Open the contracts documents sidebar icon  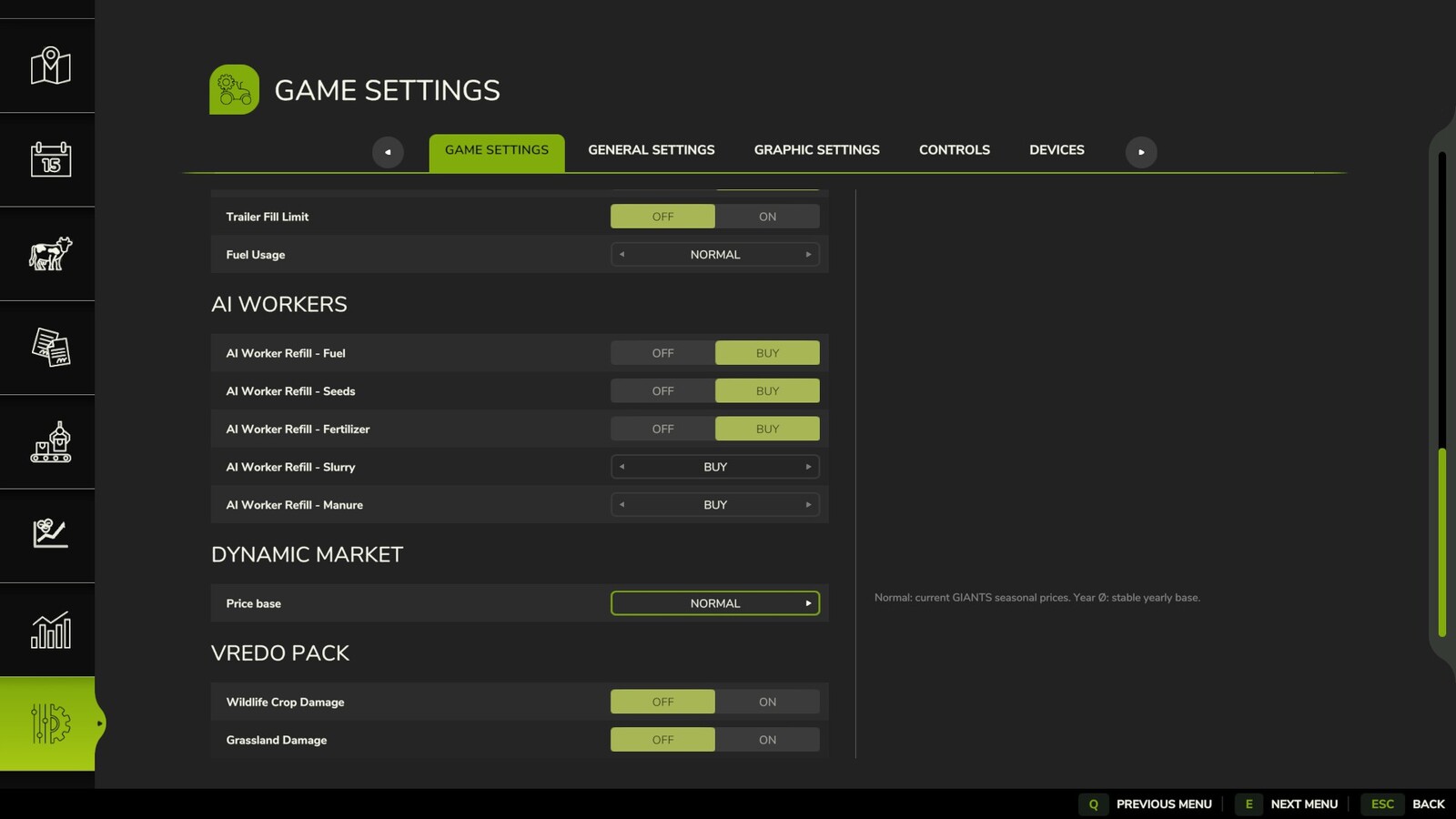pos(50,348)
